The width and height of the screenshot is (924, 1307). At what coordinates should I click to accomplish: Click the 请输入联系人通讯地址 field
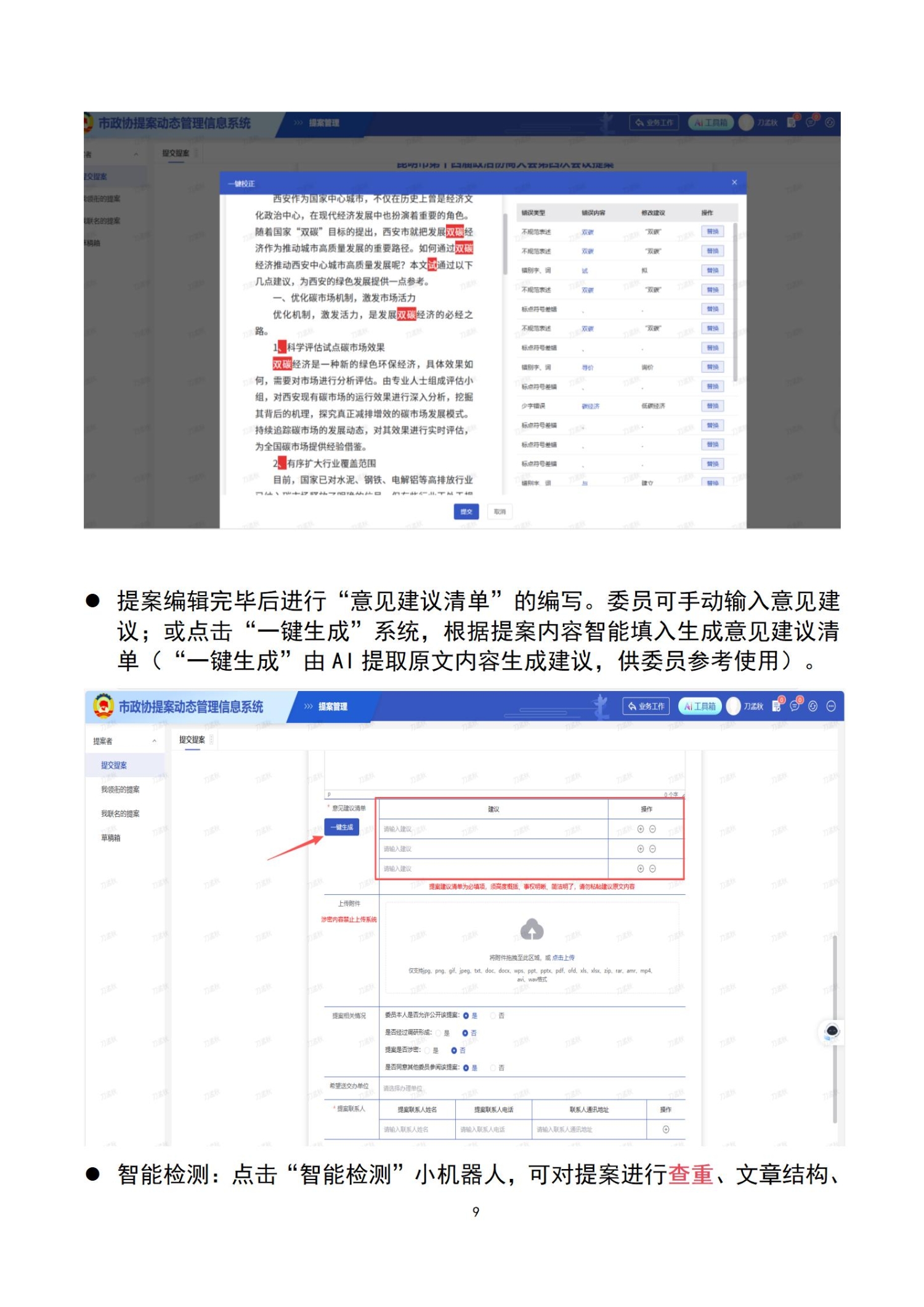pyautogui.click(x=589, y=1129)
